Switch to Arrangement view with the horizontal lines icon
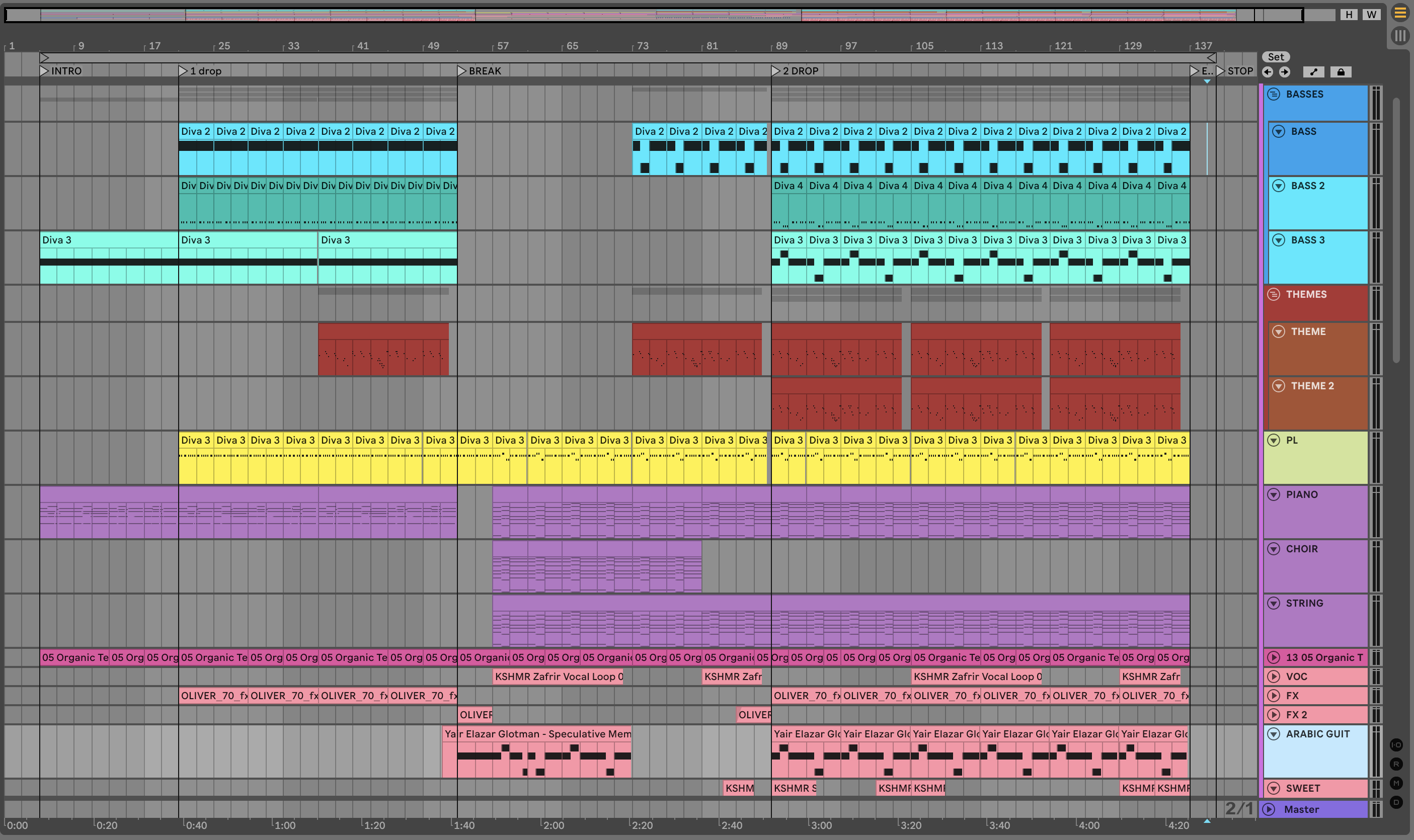This screenshot has width=1414, height=840. coord(1400,13)
